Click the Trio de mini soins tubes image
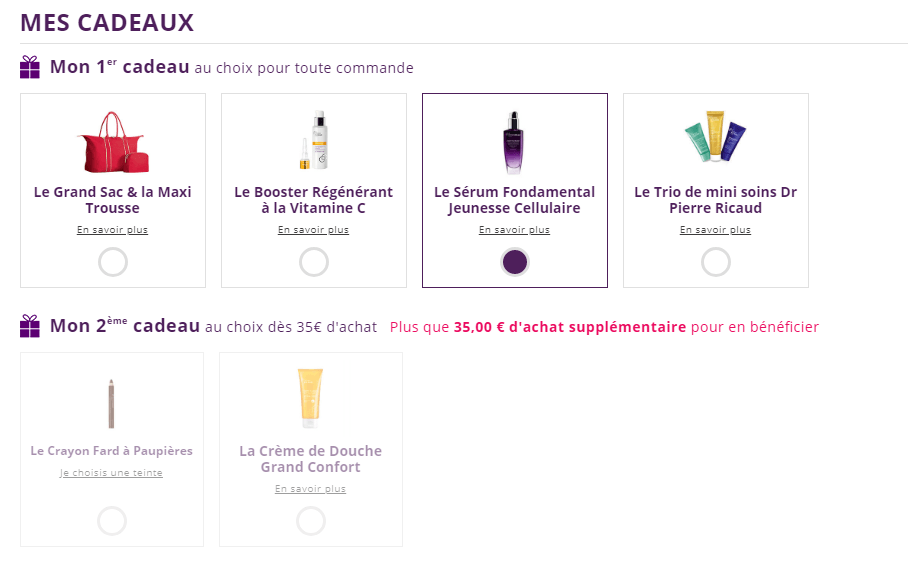The width and height of the screenshot is (908, 567). point(715,141)
